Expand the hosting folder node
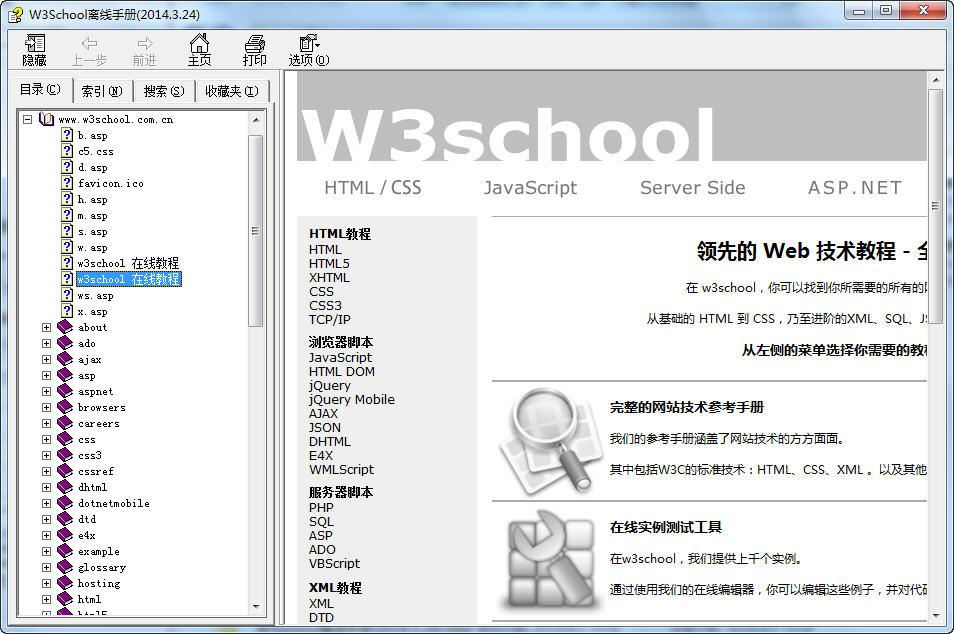 (x=46, y=583)
